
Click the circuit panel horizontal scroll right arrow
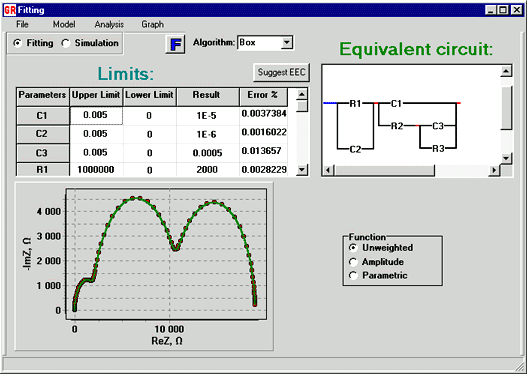click(x=494, y=170)
